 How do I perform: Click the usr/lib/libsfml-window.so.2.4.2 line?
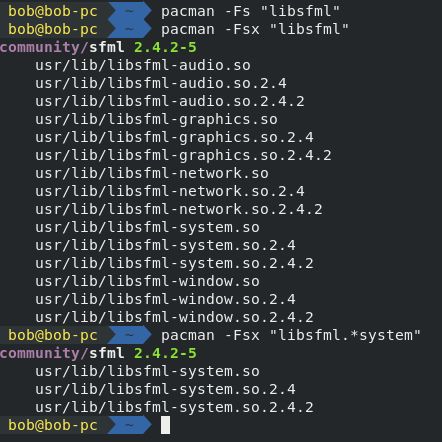pyautogui.click(x=174, y=318)
